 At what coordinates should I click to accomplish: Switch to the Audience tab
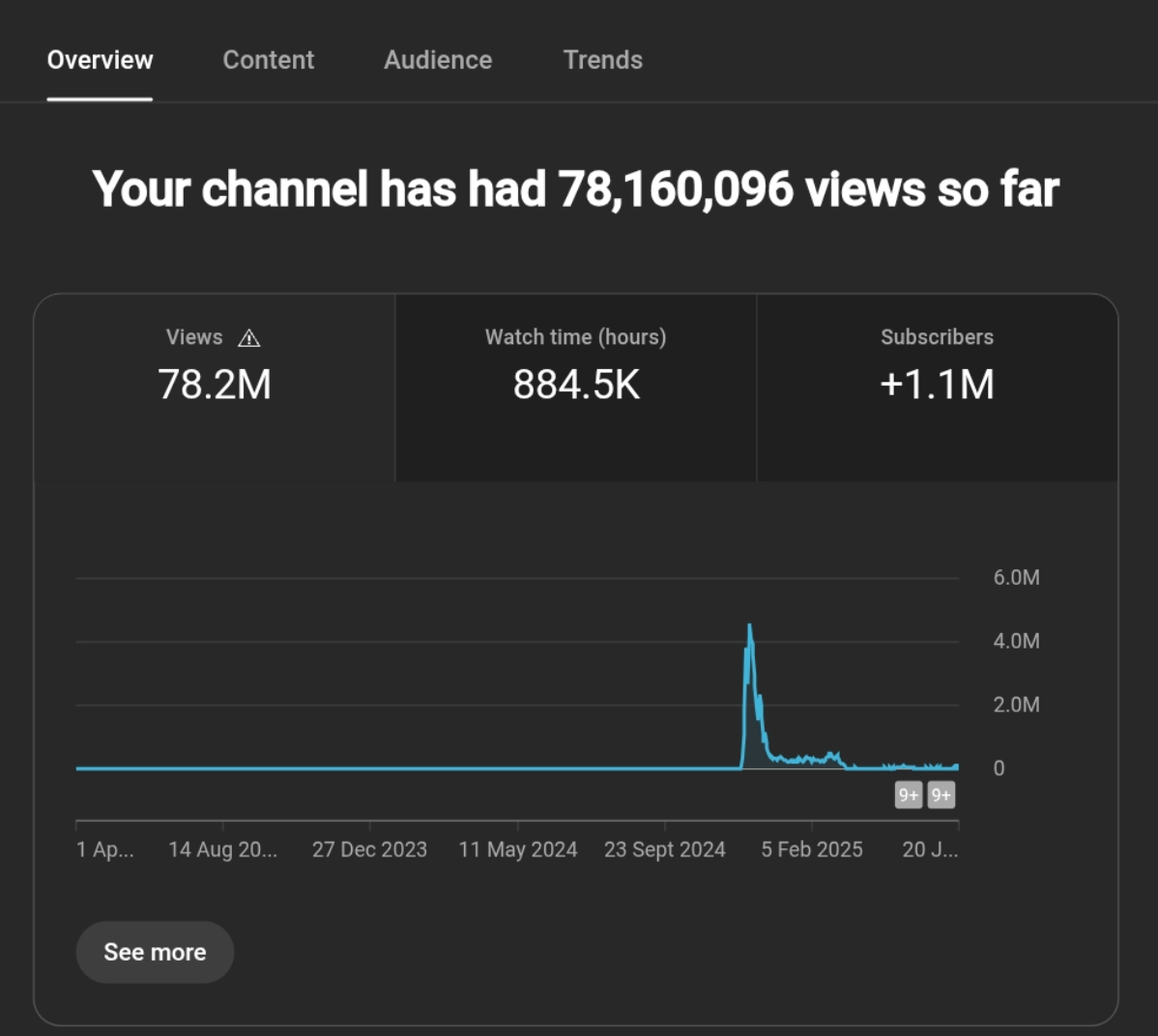click(x=438, y=60)
